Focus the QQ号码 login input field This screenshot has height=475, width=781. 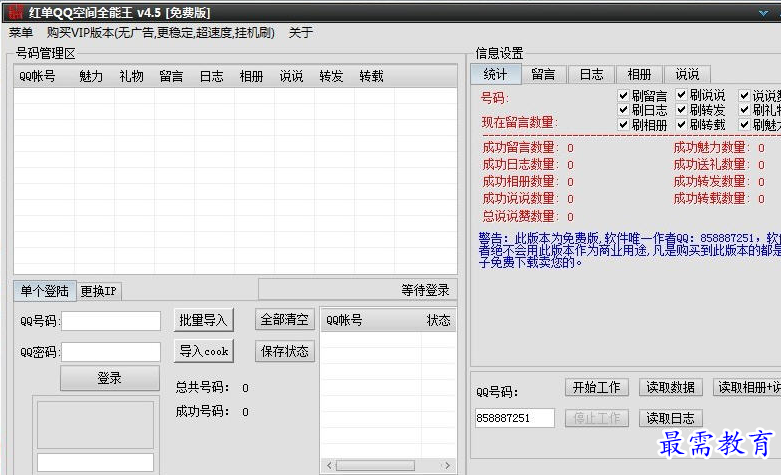111,321
